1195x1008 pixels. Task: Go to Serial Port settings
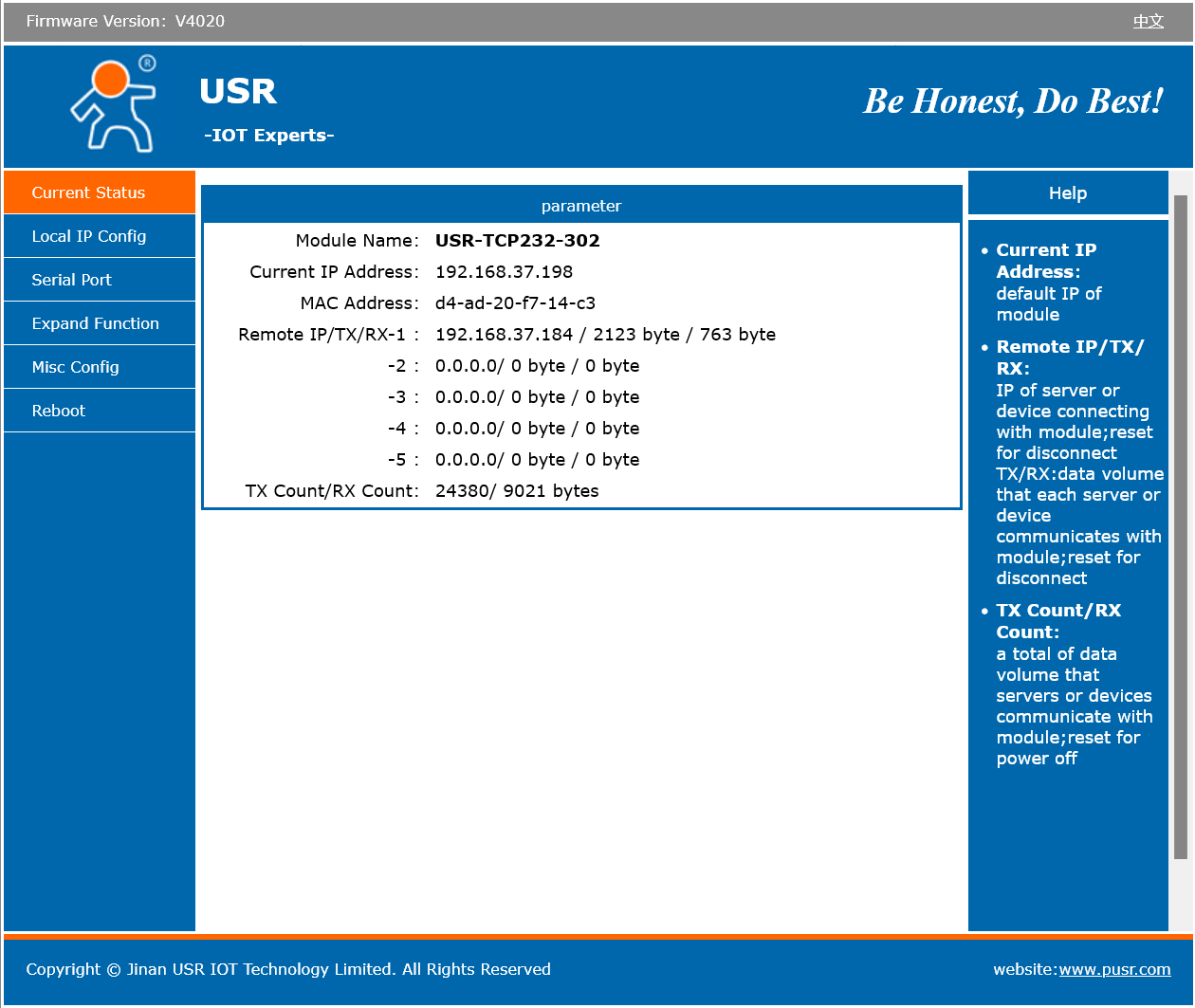pyautogui.click(x=100, y=280)
